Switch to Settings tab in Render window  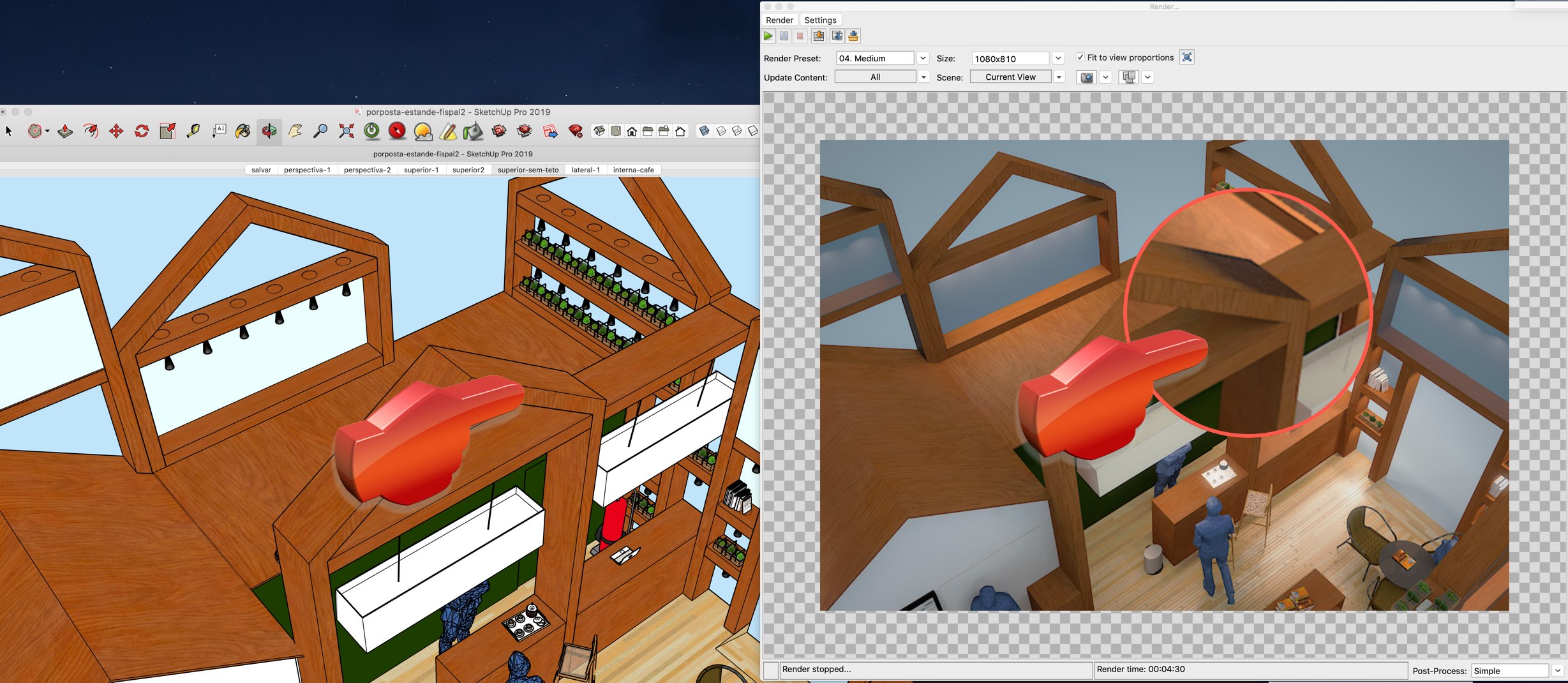click(820, 20)
